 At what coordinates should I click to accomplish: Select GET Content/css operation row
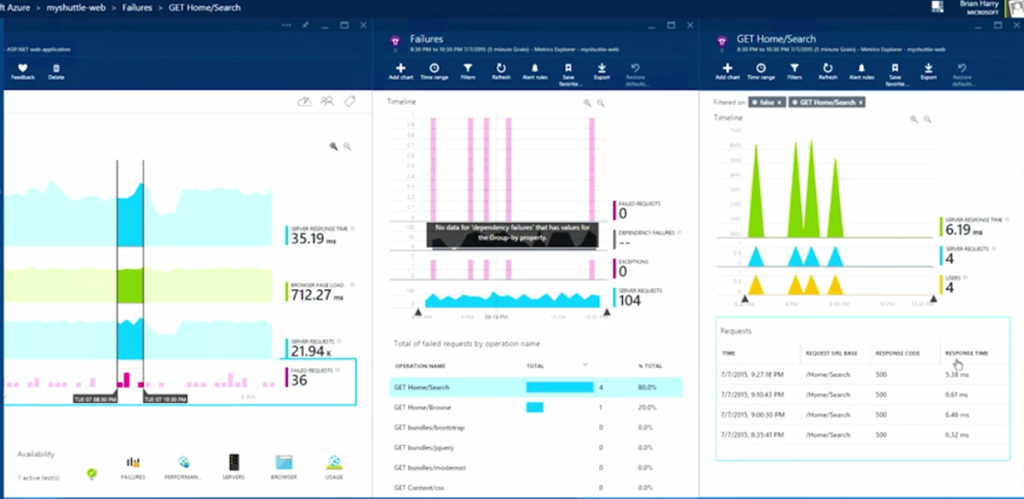pyautogui.click(x=536, y=488)
